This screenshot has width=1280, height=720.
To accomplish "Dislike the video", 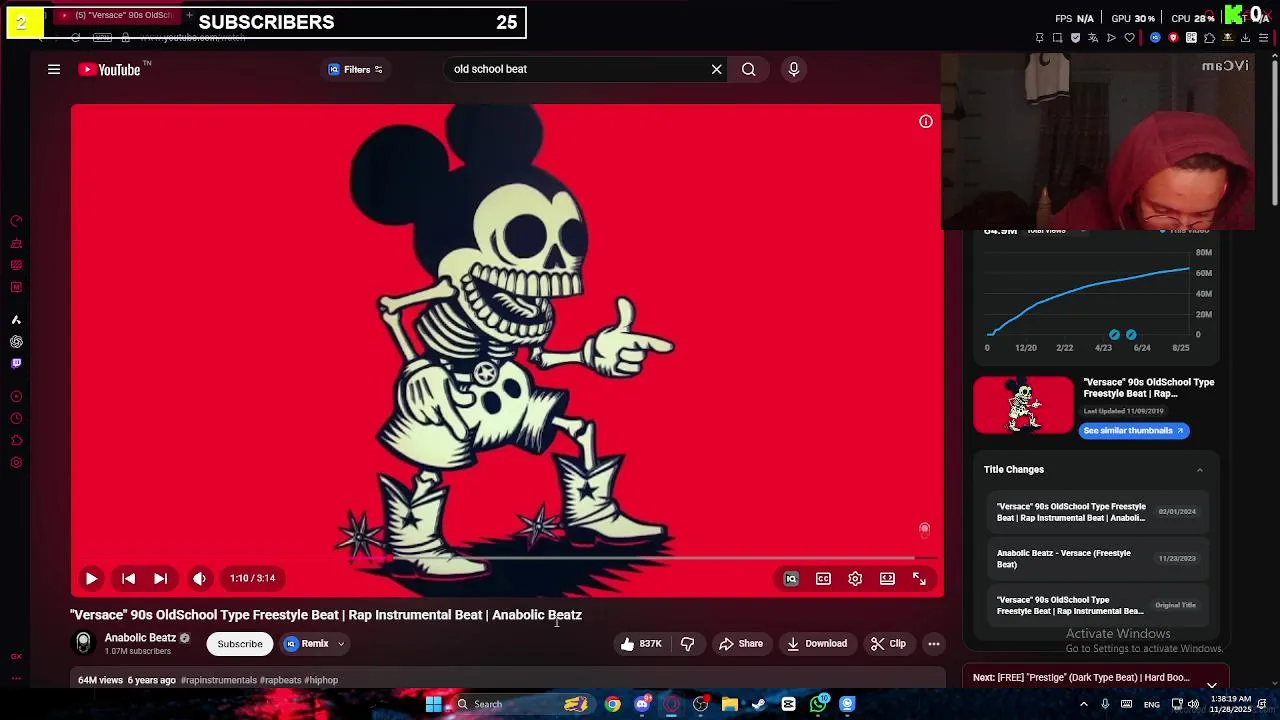I will click(687, 644).
